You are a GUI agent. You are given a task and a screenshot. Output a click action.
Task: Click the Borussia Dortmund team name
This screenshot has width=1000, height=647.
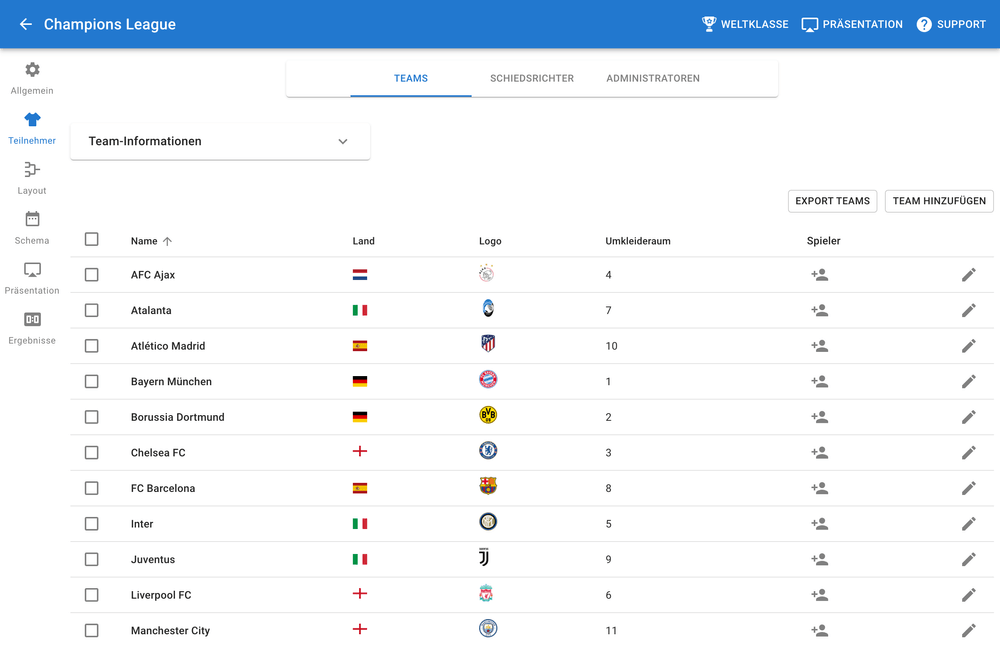click(x=177, y=417)
